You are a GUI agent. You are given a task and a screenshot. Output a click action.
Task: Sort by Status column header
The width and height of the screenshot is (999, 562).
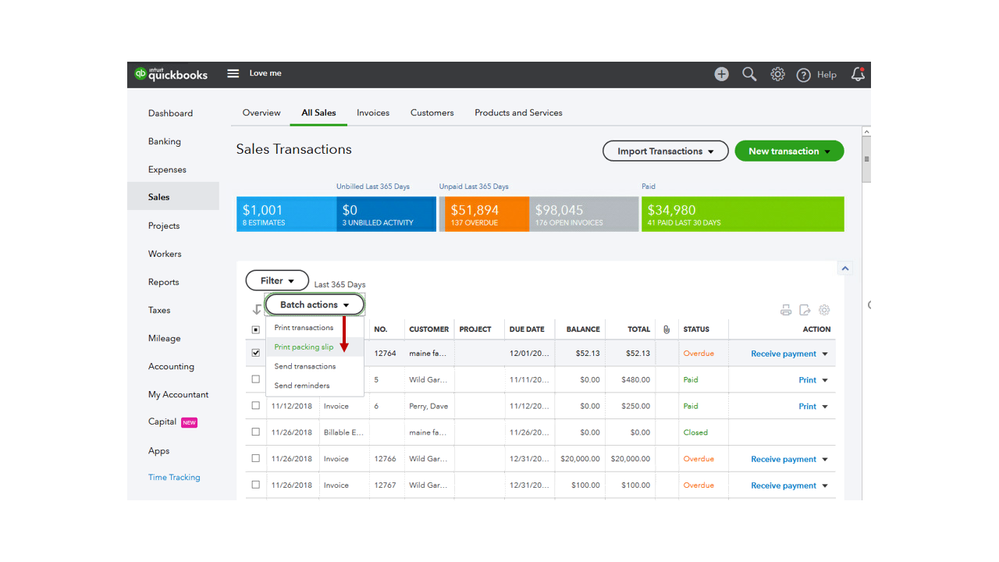tap(696, 329)
